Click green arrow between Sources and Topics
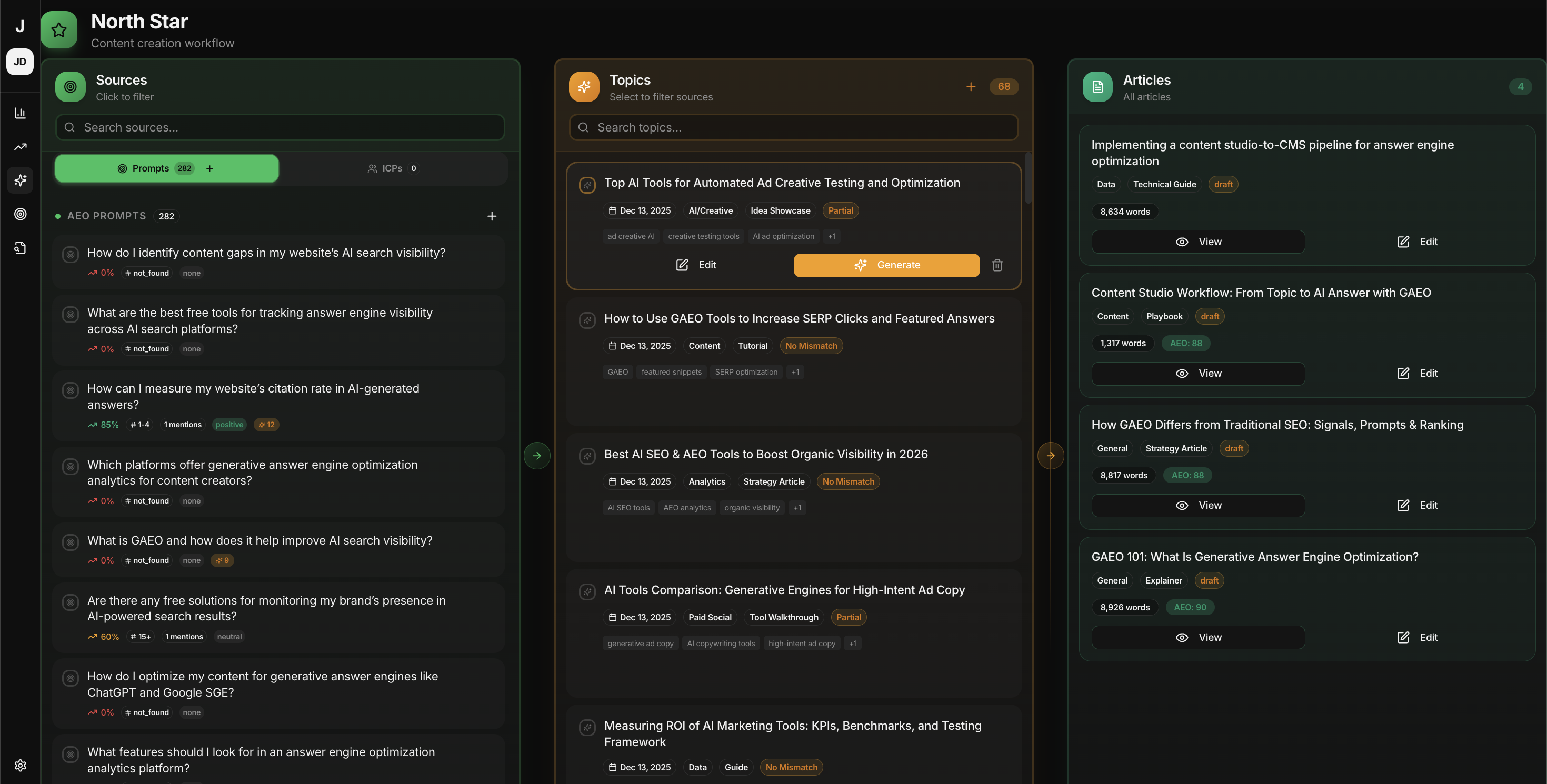This screenshot has width=1547, height=784. pos(537,456)
